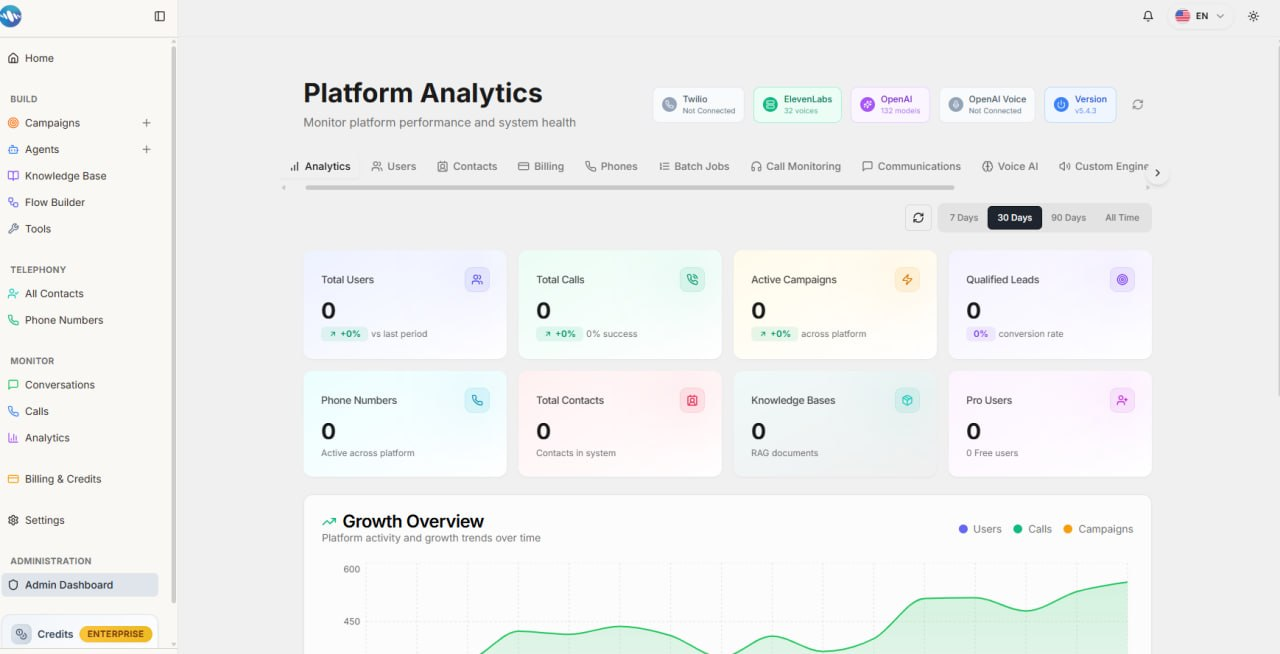The height and width of the screenshot is (654, 1280).
Task: Select the All Time range
Action: coord(1122,217)
